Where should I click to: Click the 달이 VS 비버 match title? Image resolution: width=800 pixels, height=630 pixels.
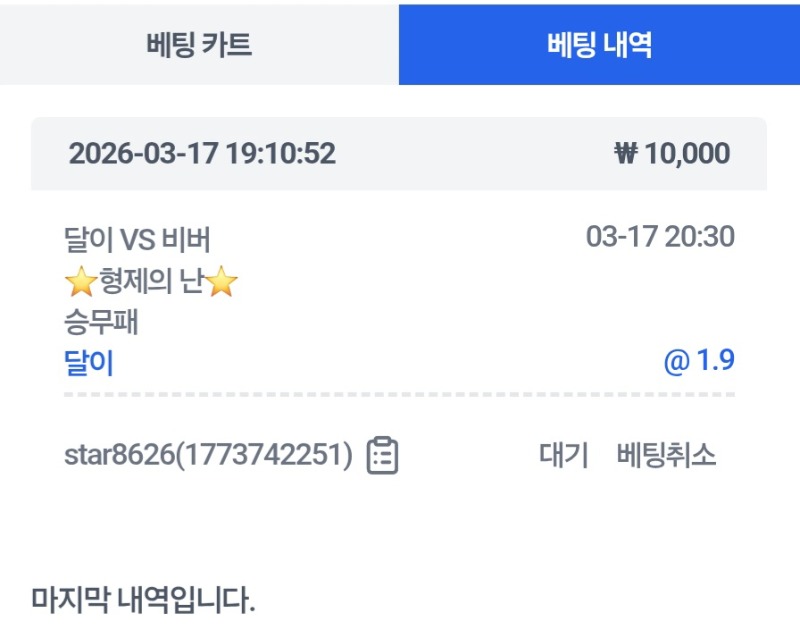(137, 240)
